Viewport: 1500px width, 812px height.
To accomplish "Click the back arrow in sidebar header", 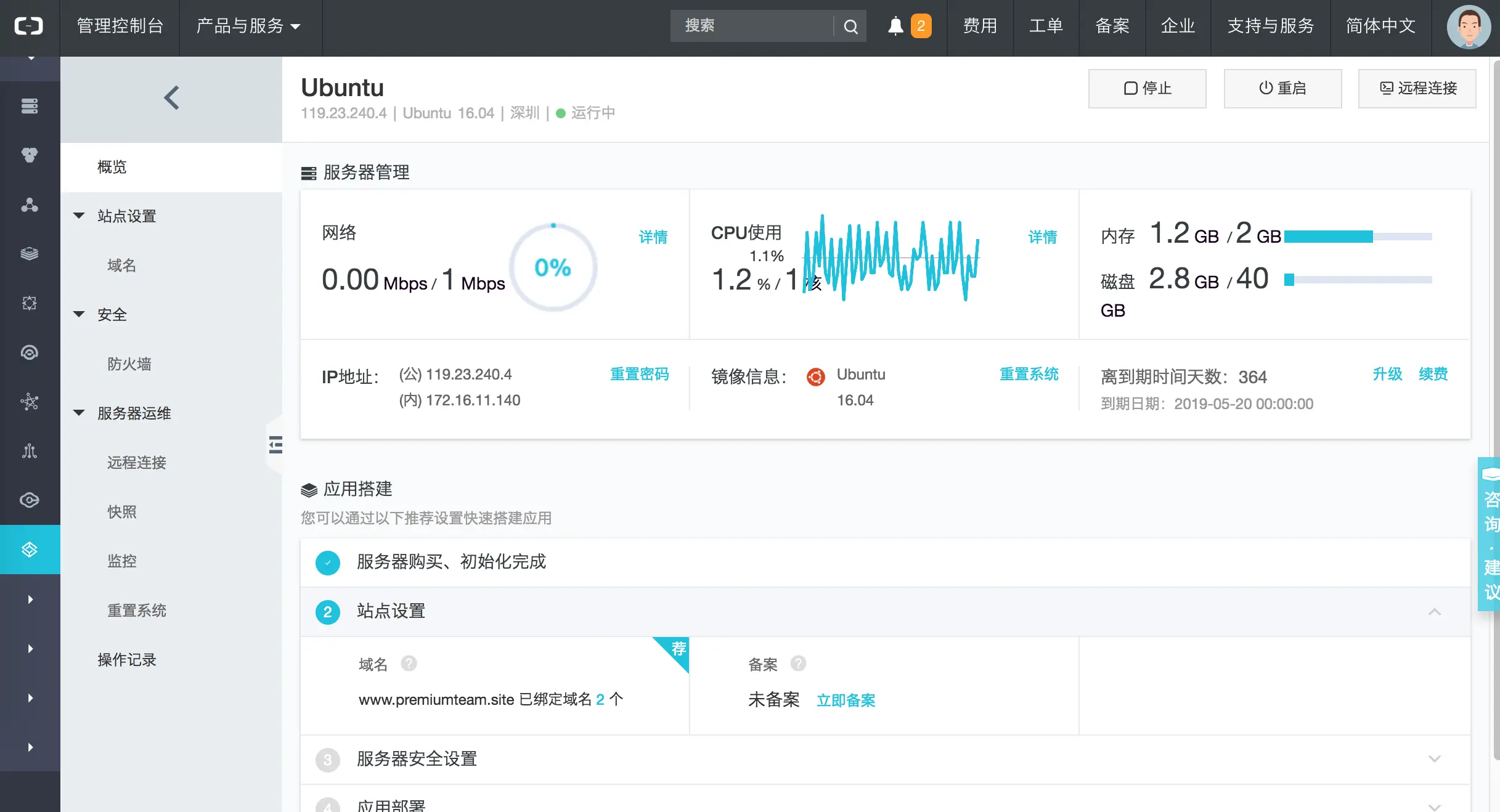I will point(171,98).
